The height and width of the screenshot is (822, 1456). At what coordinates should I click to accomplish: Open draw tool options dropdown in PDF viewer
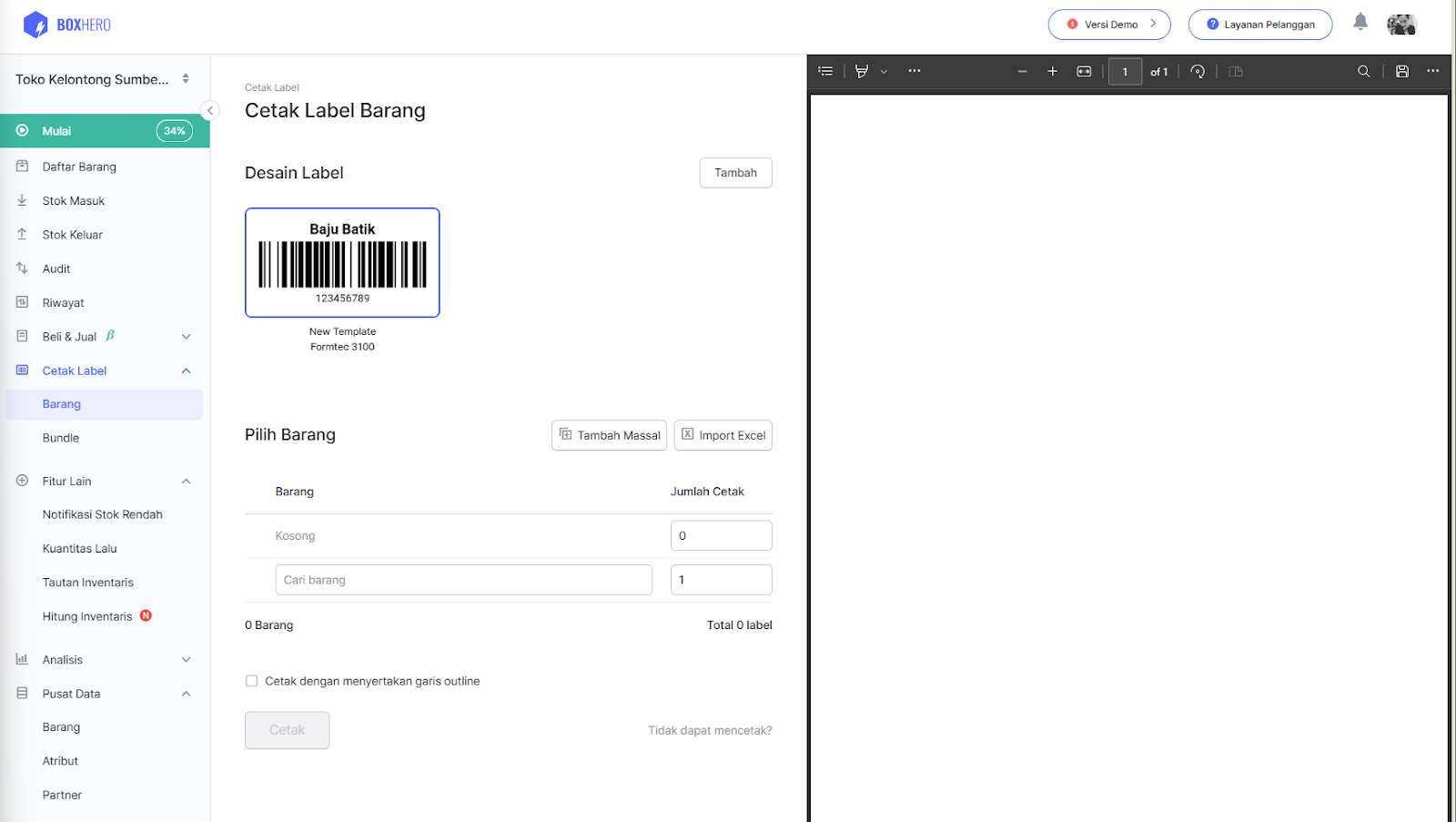point(884,71)
